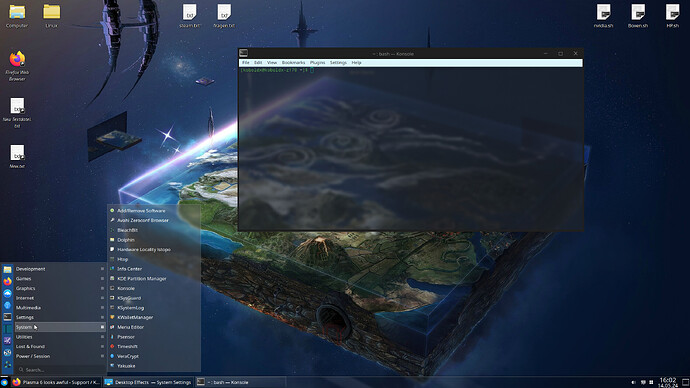690x388 pixels.
Task: Click the network icon in system tray
Action: [x=643, y=382]
